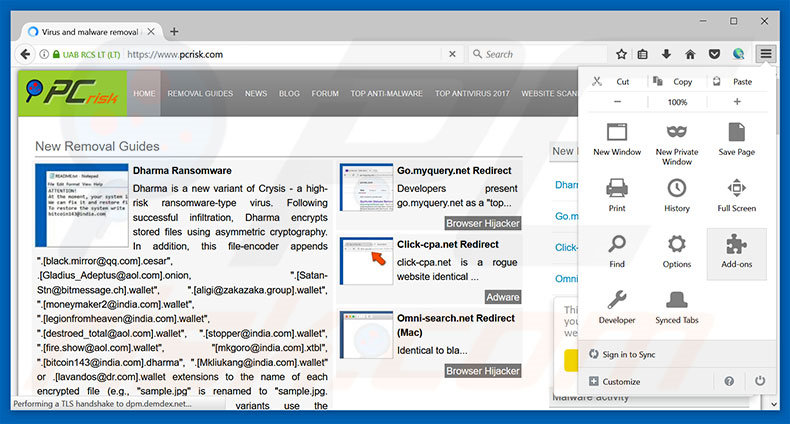Open FORUM nav tab

pyautogui.click(x=325, y=94)
